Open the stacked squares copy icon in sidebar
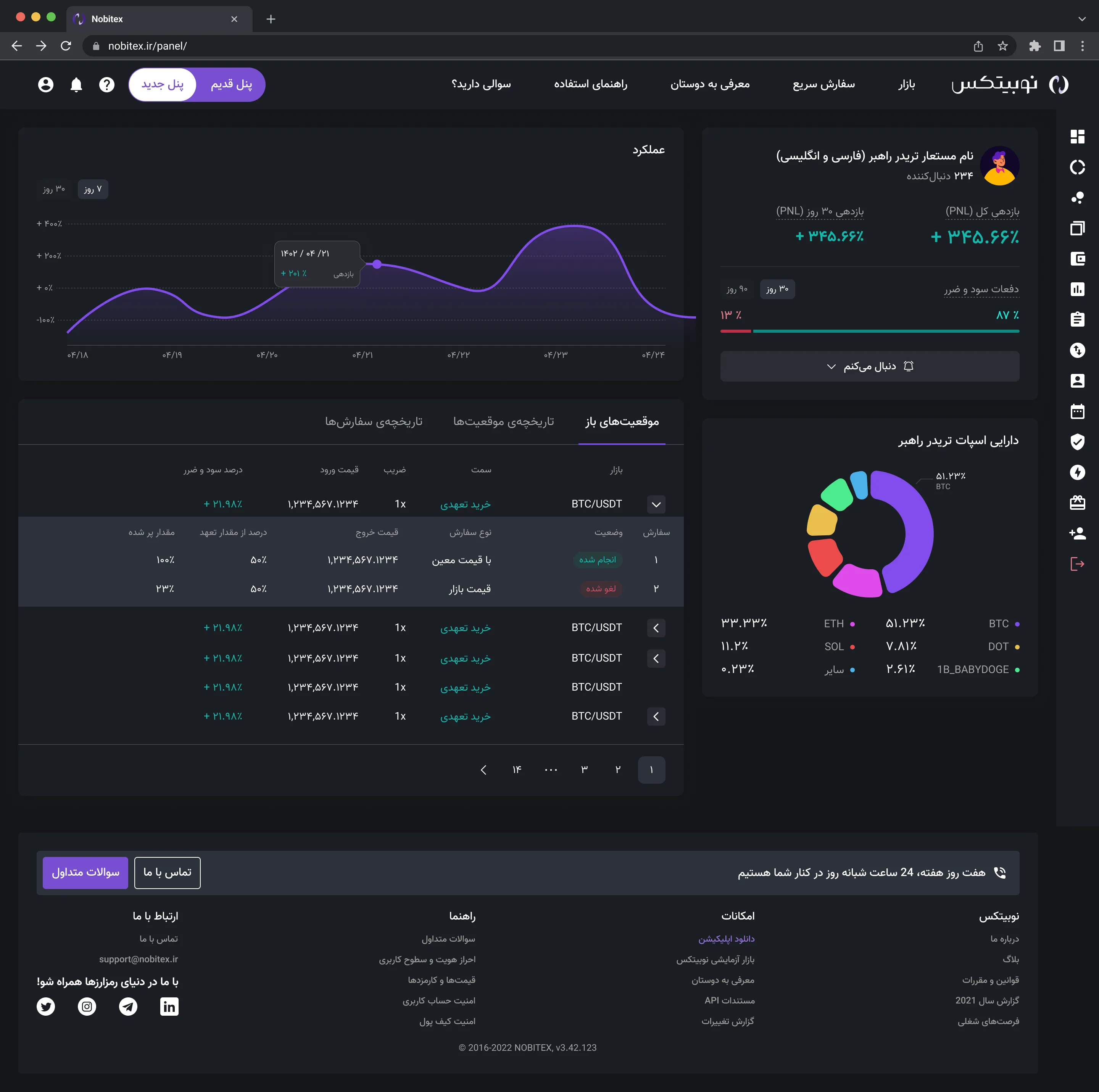 pos(1077,228)
